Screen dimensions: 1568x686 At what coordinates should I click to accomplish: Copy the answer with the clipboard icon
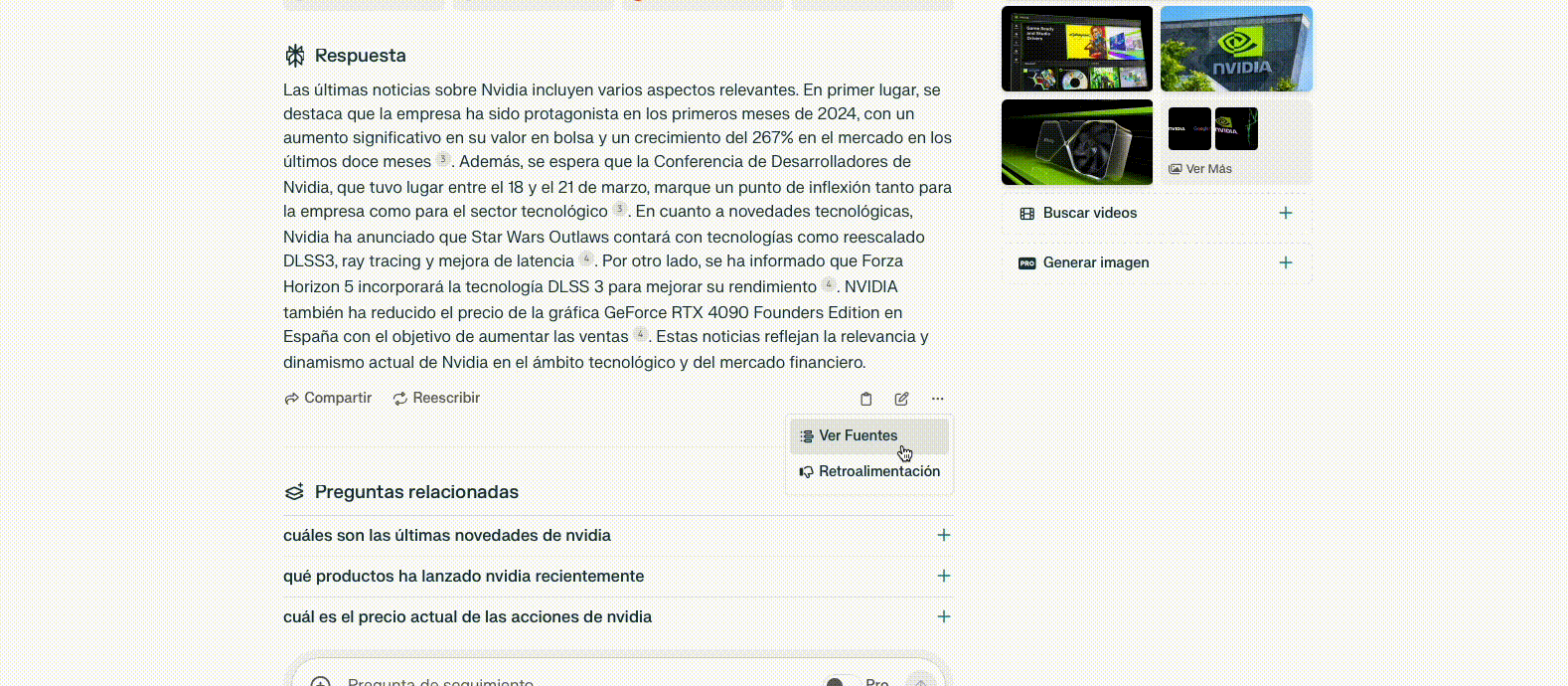click(865, 399)
